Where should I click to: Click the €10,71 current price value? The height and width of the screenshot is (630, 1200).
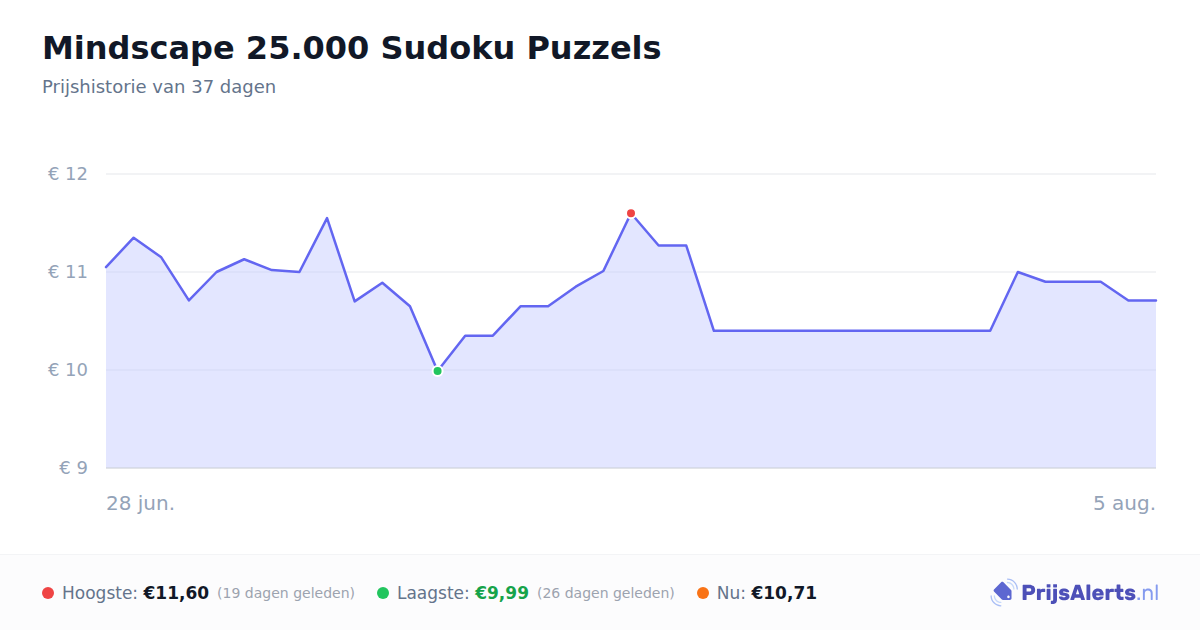point(784,593)
